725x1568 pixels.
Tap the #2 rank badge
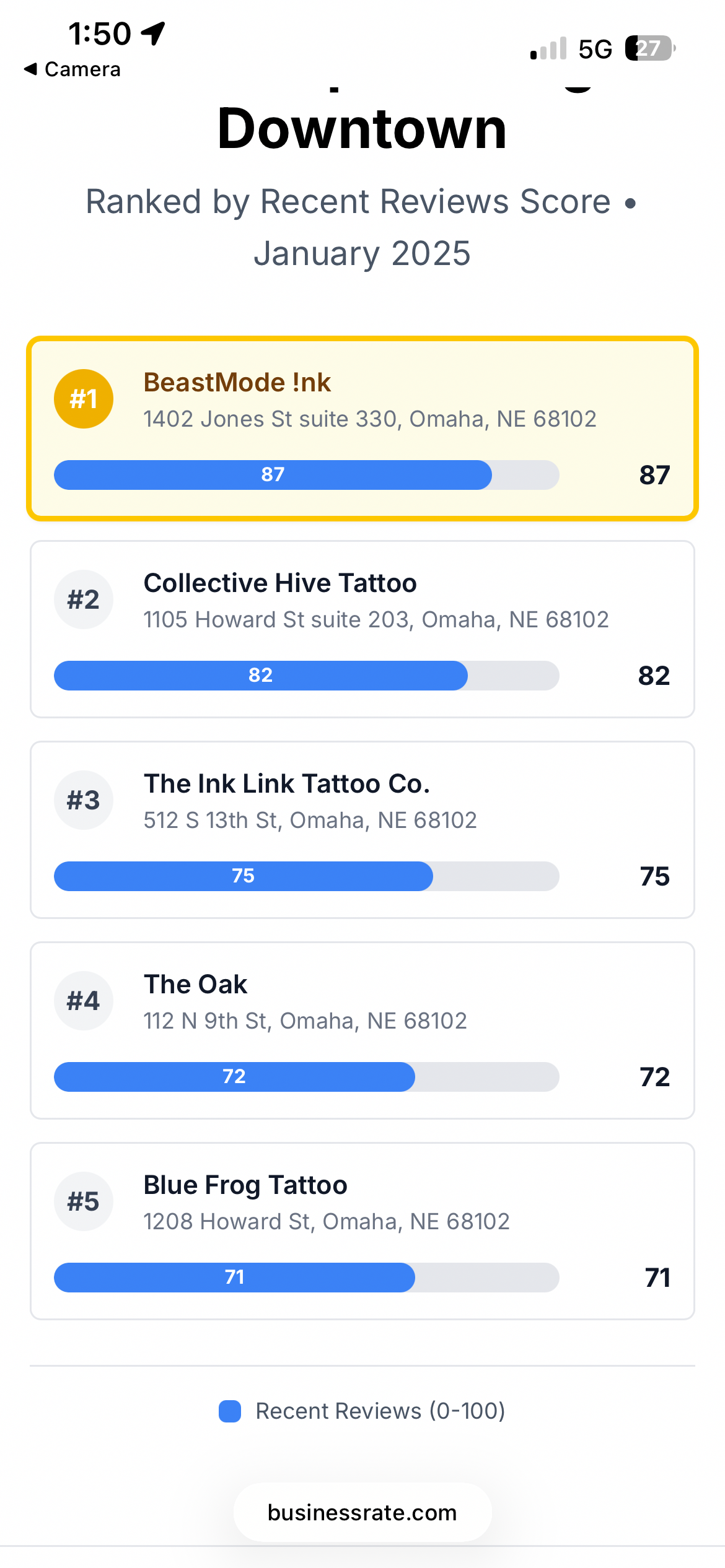(84, 599)
